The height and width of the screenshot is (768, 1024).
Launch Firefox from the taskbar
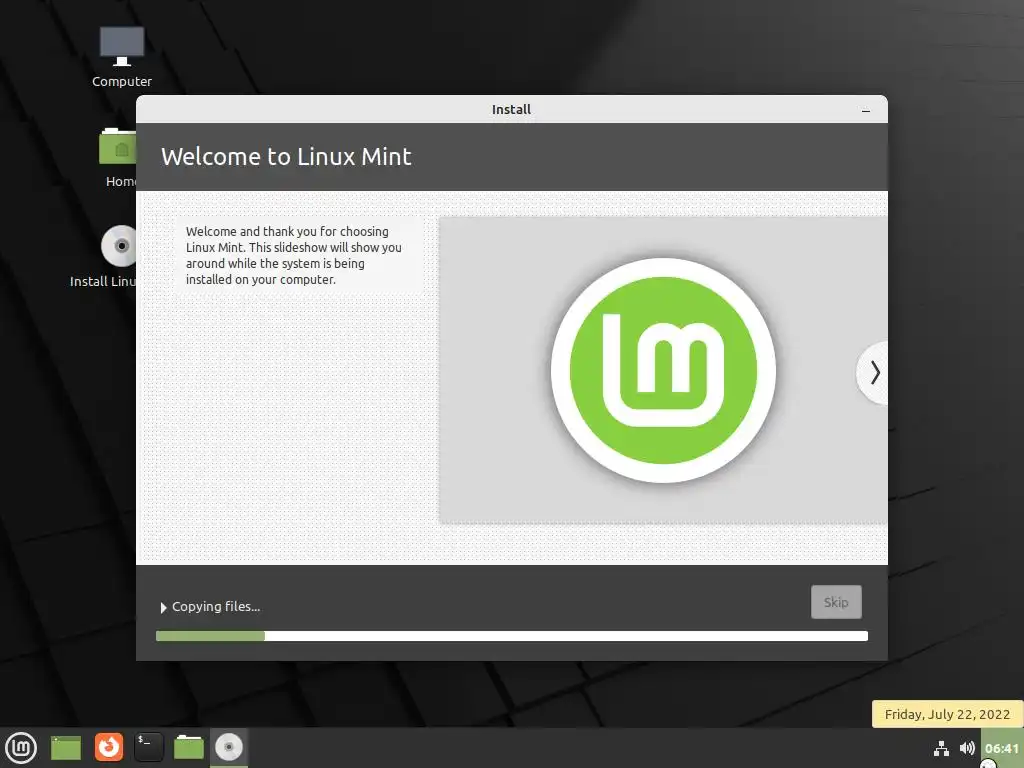tap(108, 747)
